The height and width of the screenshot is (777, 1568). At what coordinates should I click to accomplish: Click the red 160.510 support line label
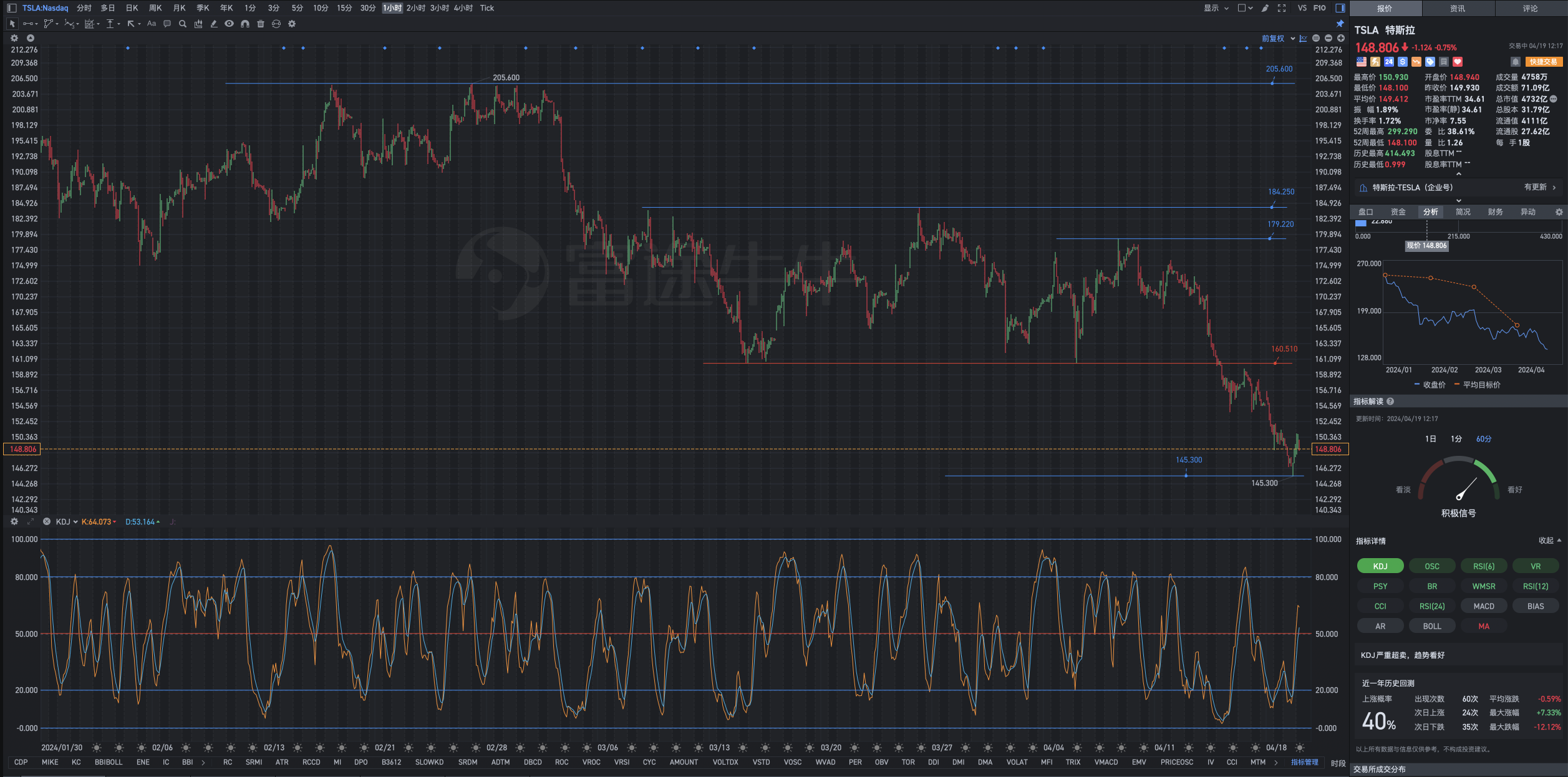[x=1284, y=349]
